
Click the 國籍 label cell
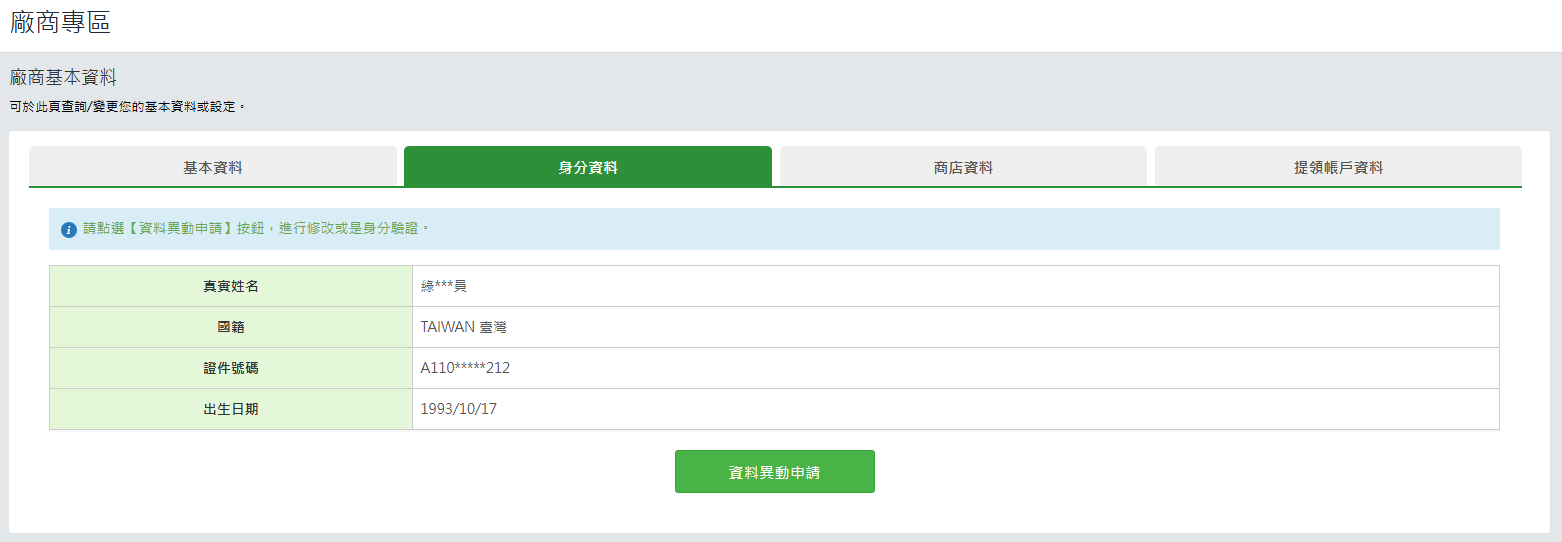pos(231,327)
